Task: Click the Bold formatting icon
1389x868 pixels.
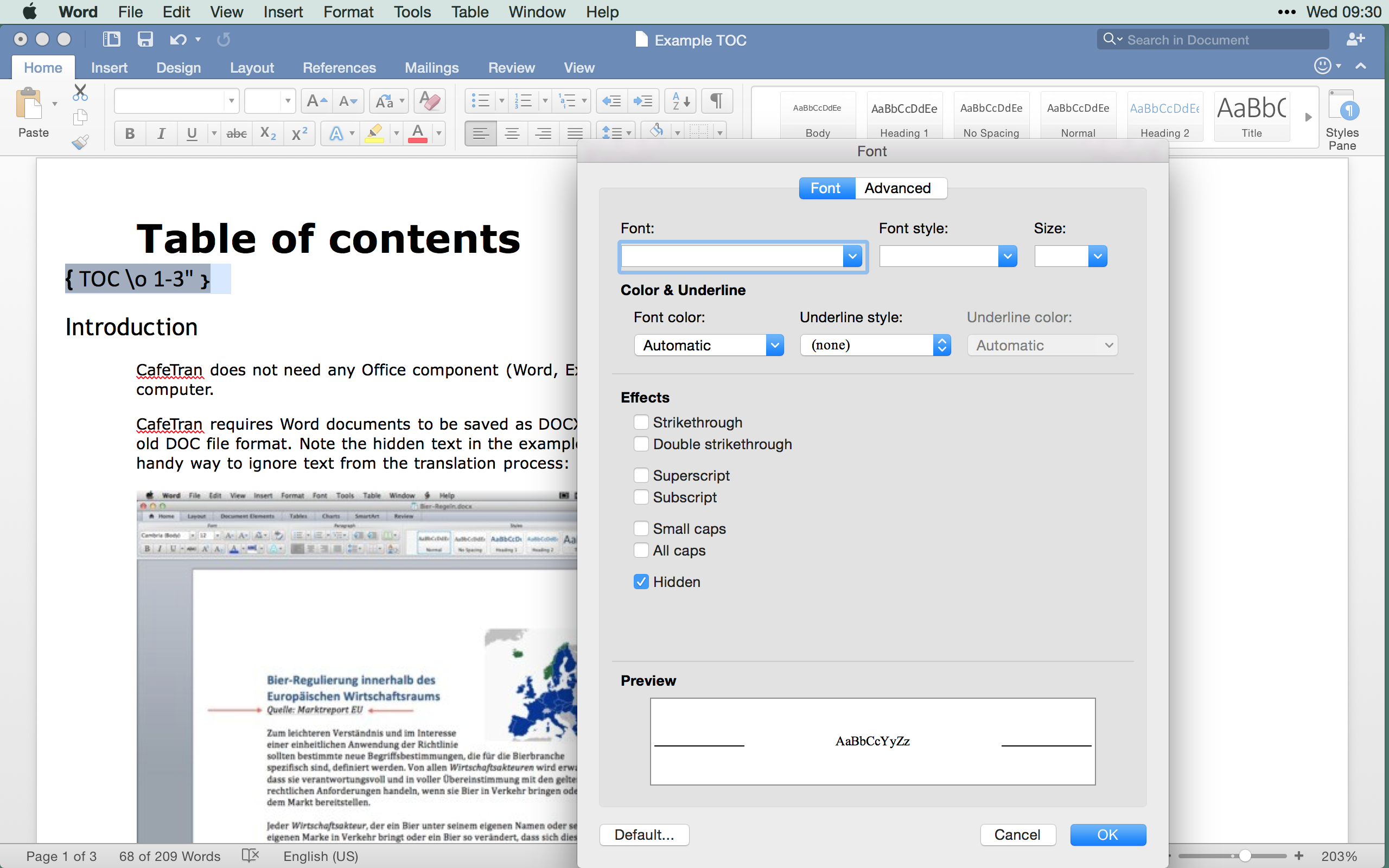Action: [130, 134]
